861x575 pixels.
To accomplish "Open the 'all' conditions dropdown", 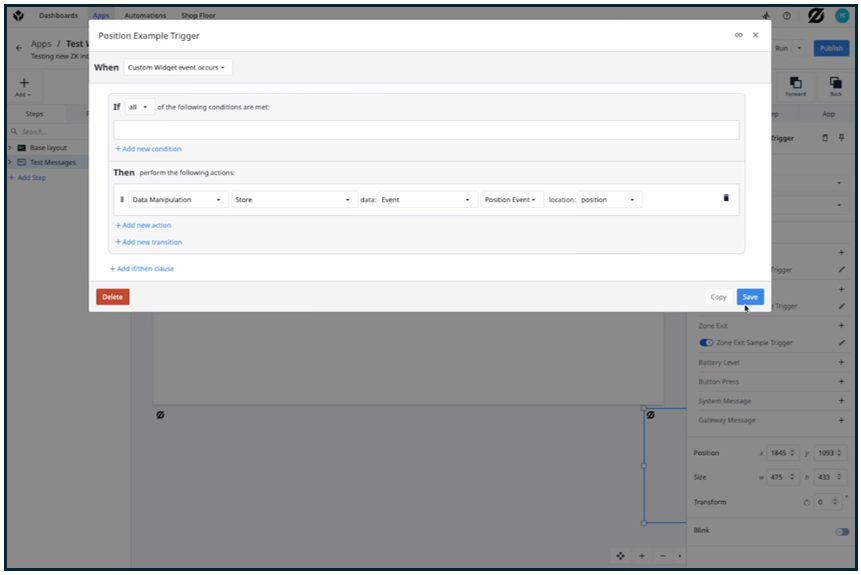I will tap(138, 107).
